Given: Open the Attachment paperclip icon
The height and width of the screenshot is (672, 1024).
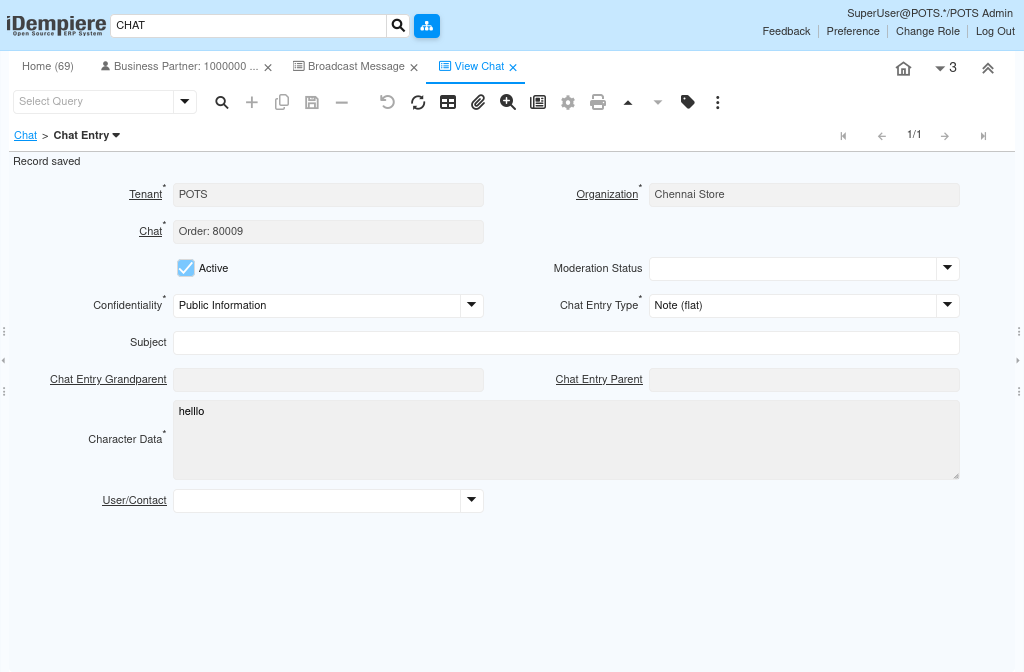Looking at the screenshot, I should [478, 103].
